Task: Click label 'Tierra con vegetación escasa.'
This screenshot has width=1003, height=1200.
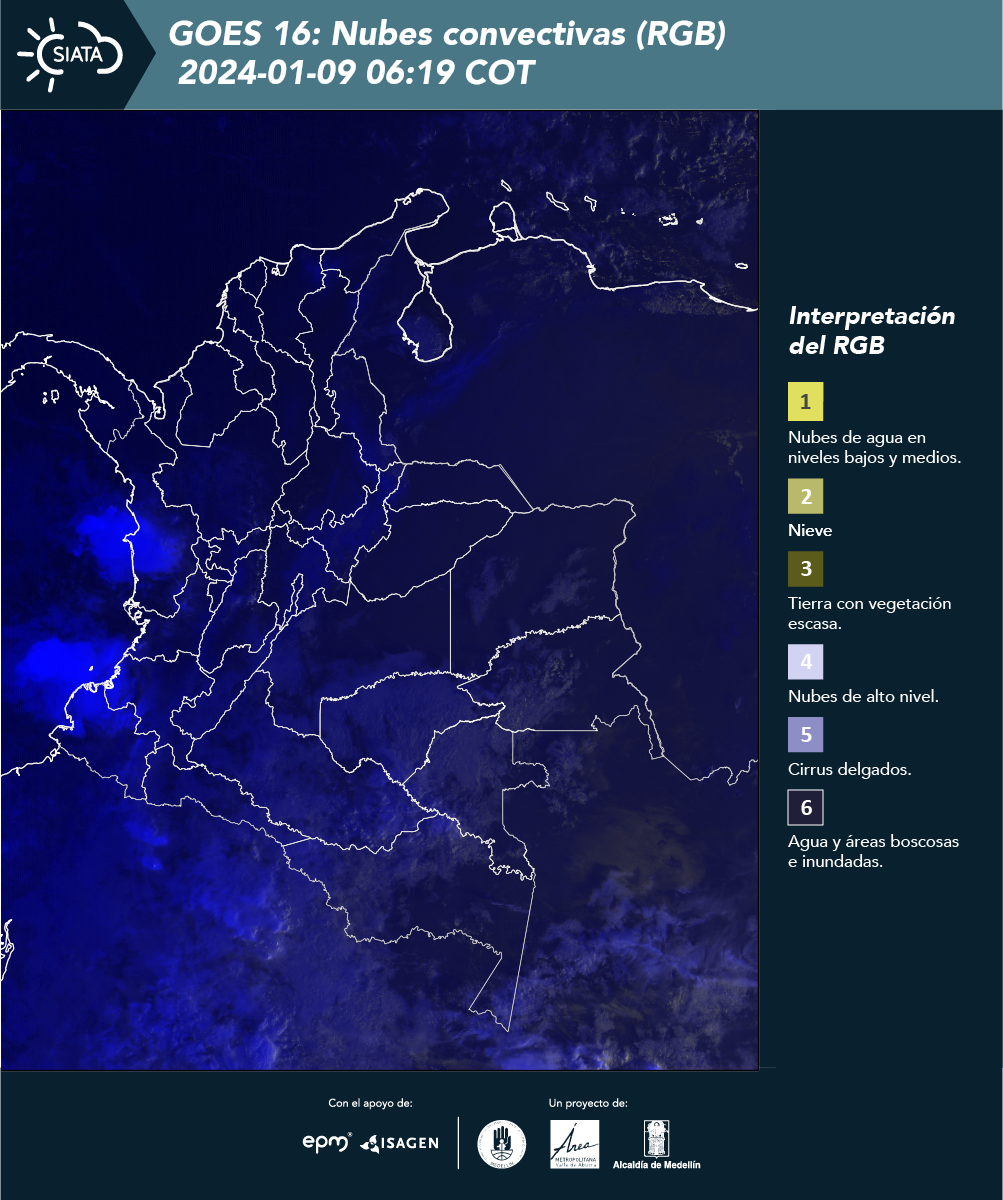Action: click(869, 614)
